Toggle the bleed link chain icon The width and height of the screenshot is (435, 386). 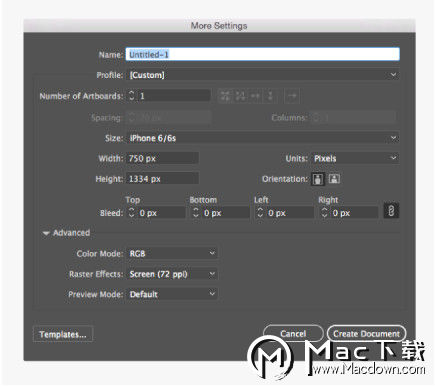[x=391, y=211]
